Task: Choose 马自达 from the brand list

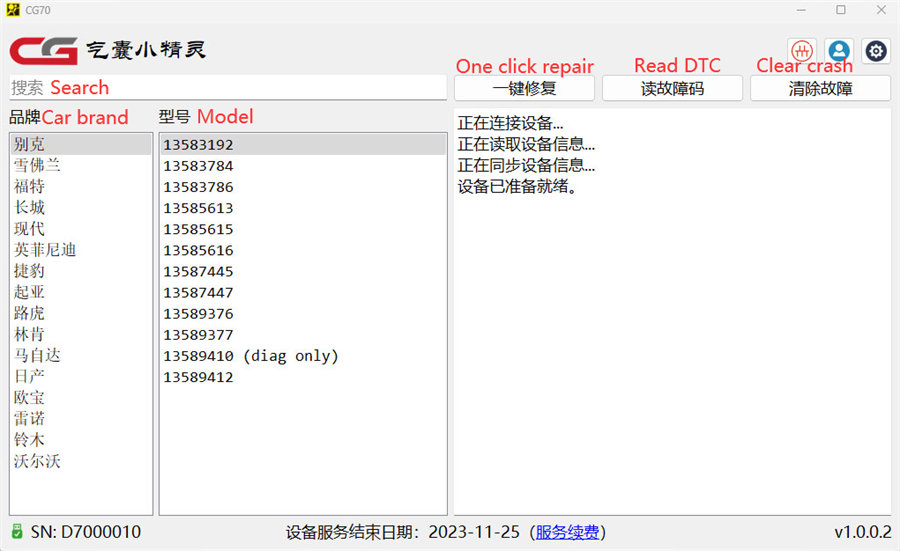Action: coord(36,356)
